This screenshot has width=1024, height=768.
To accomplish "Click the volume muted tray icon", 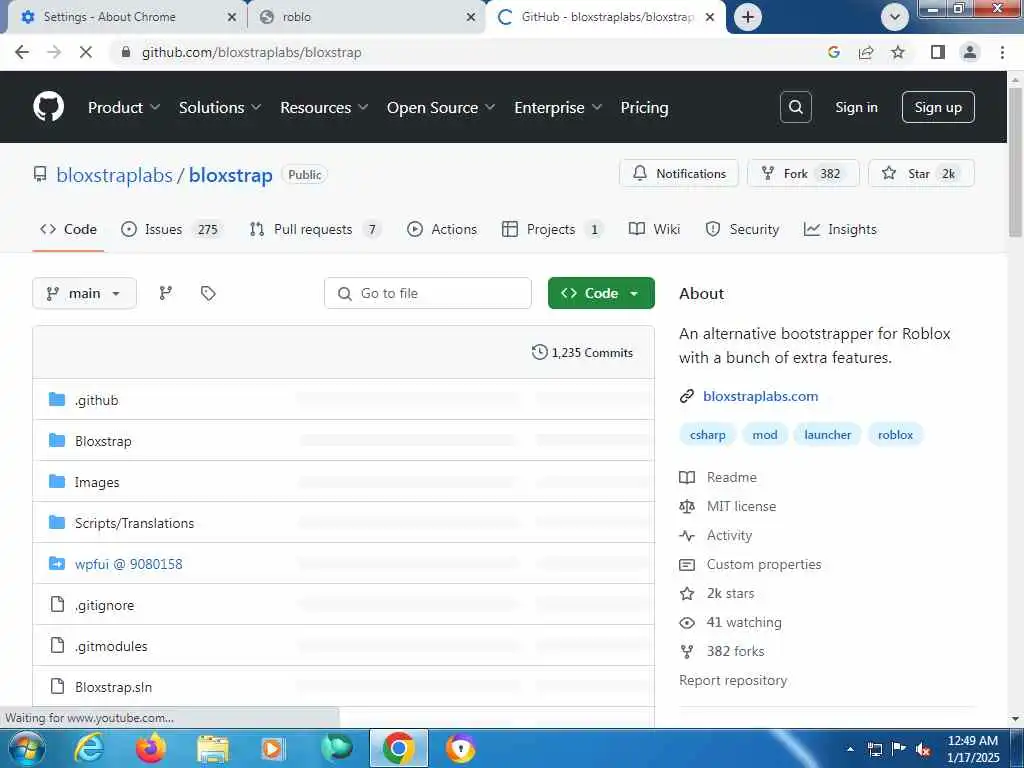I will coord(923,750).
